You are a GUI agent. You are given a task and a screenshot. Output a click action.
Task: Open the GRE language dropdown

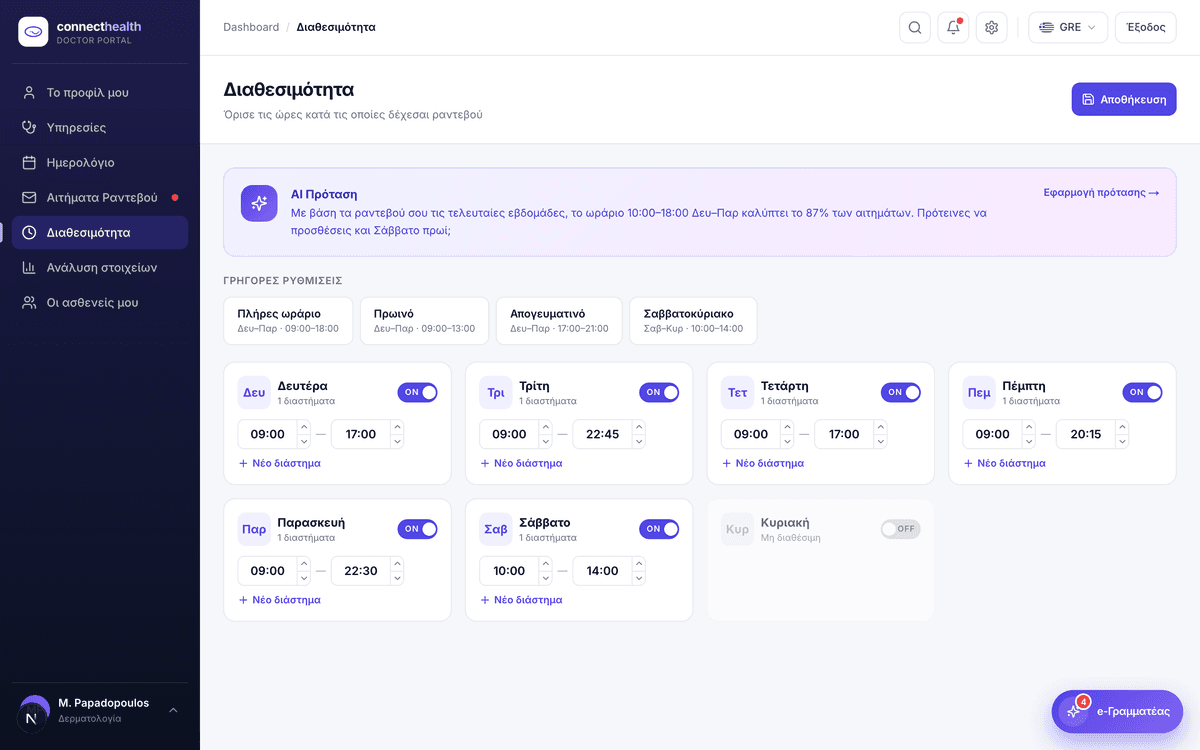point(1068,27)
